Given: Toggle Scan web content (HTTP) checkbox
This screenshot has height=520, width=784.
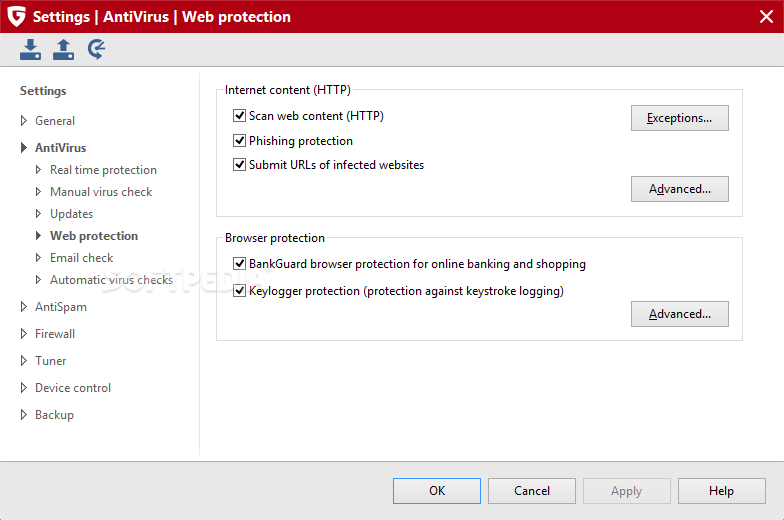Looking at the screenshot, I should click(x=240, y=116).
